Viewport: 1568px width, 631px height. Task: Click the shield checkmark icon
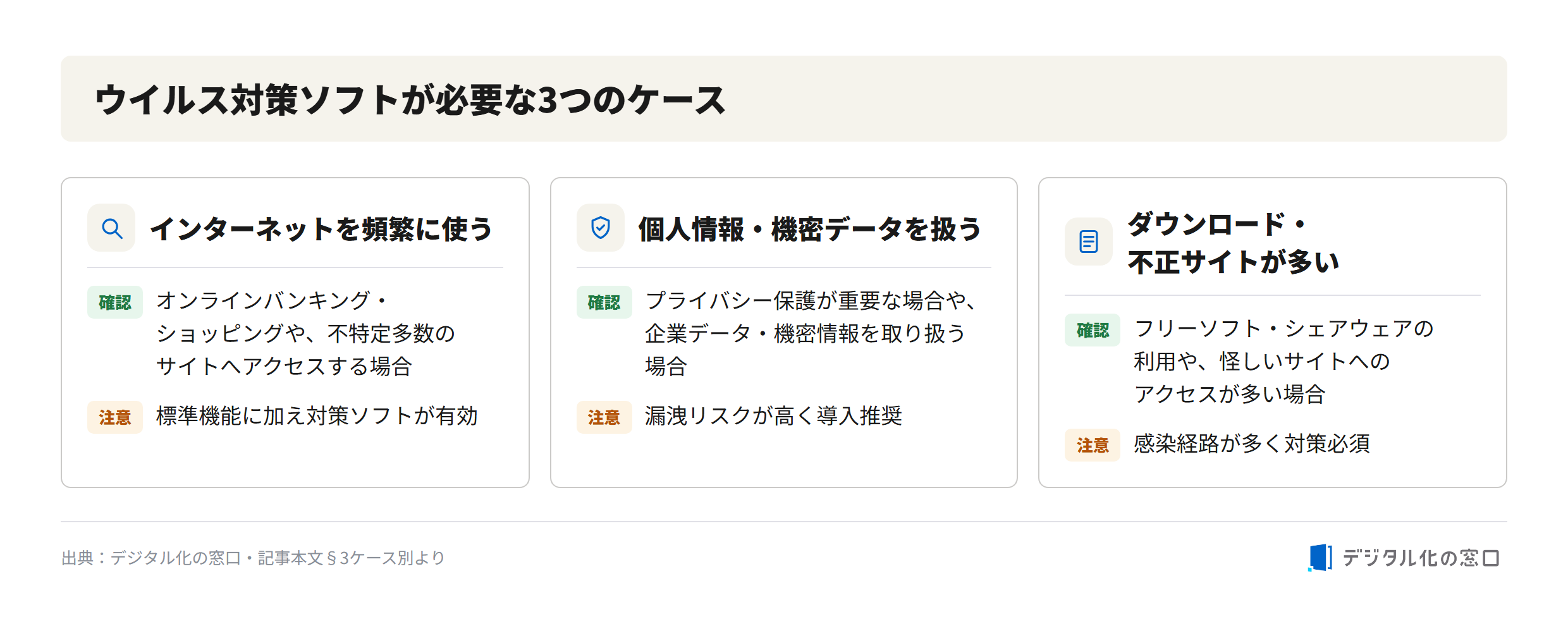point(601,228)
